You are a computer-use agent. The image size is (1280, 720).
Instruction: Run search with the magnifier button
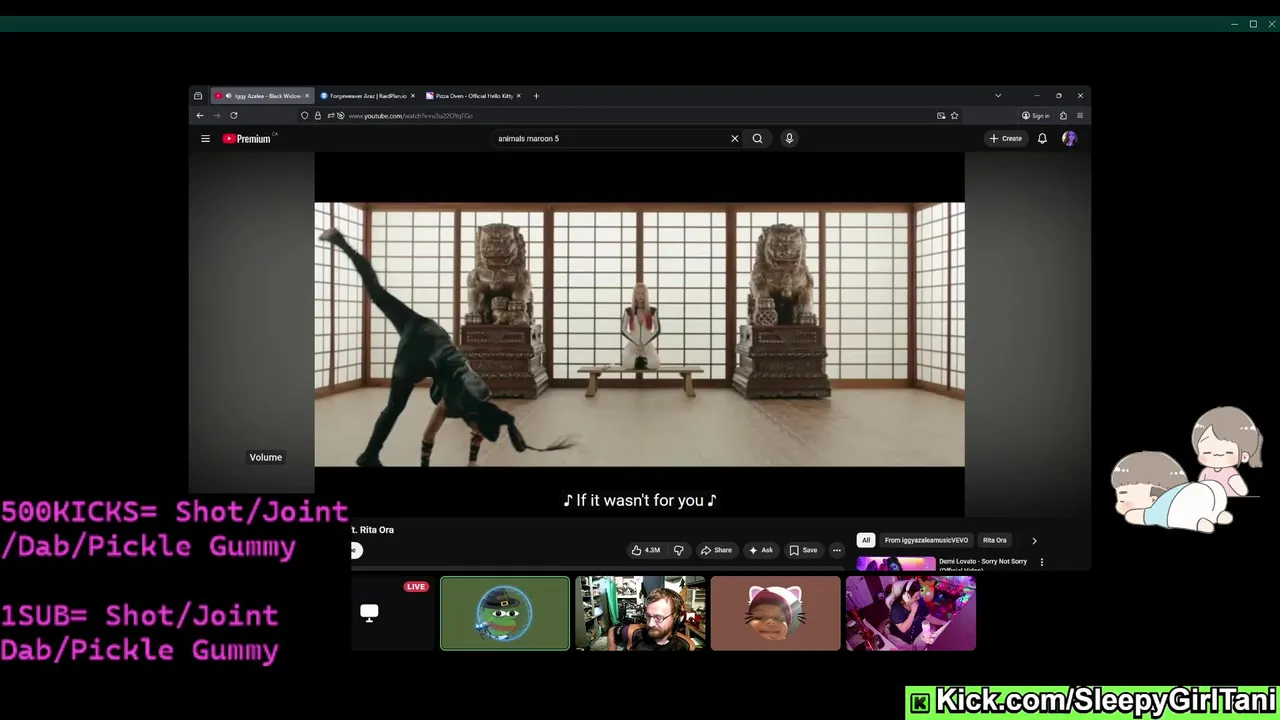pos(757,139)
